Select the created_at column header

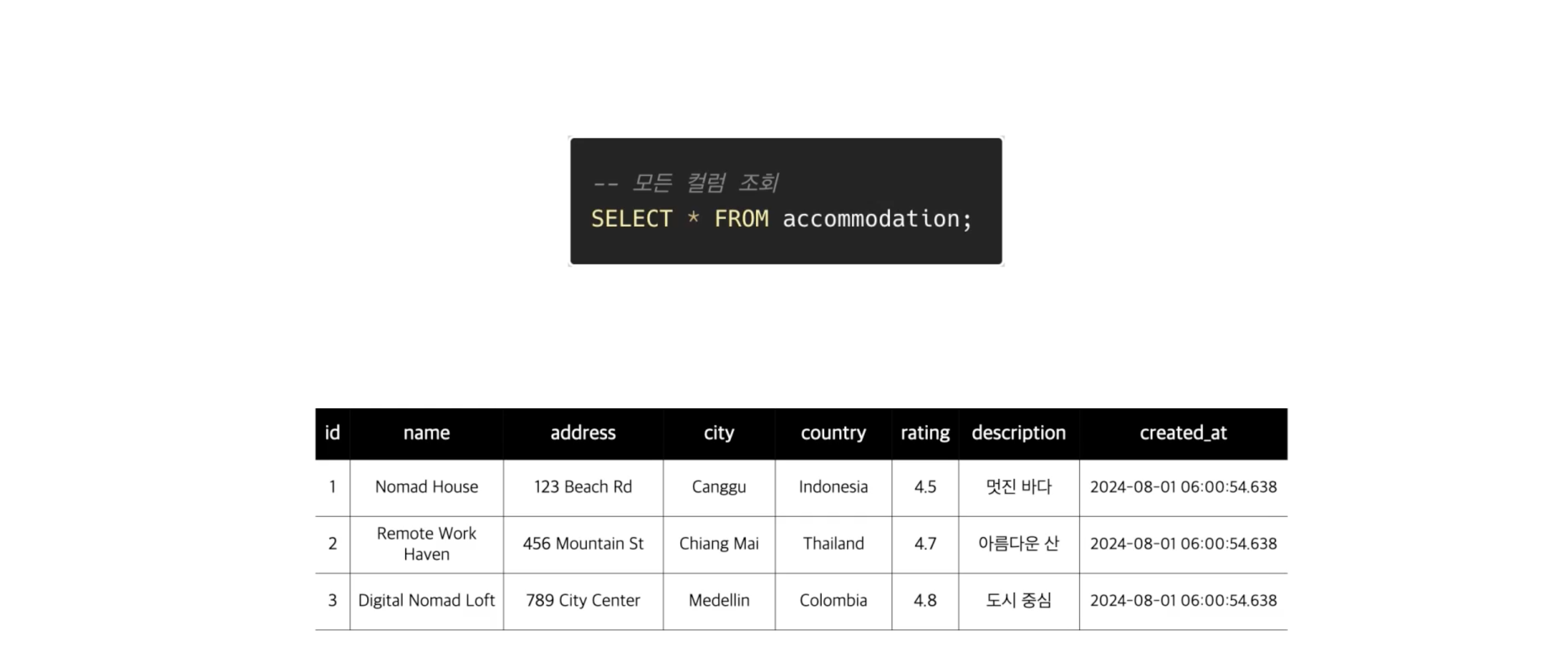click(x=1183, y=433)
